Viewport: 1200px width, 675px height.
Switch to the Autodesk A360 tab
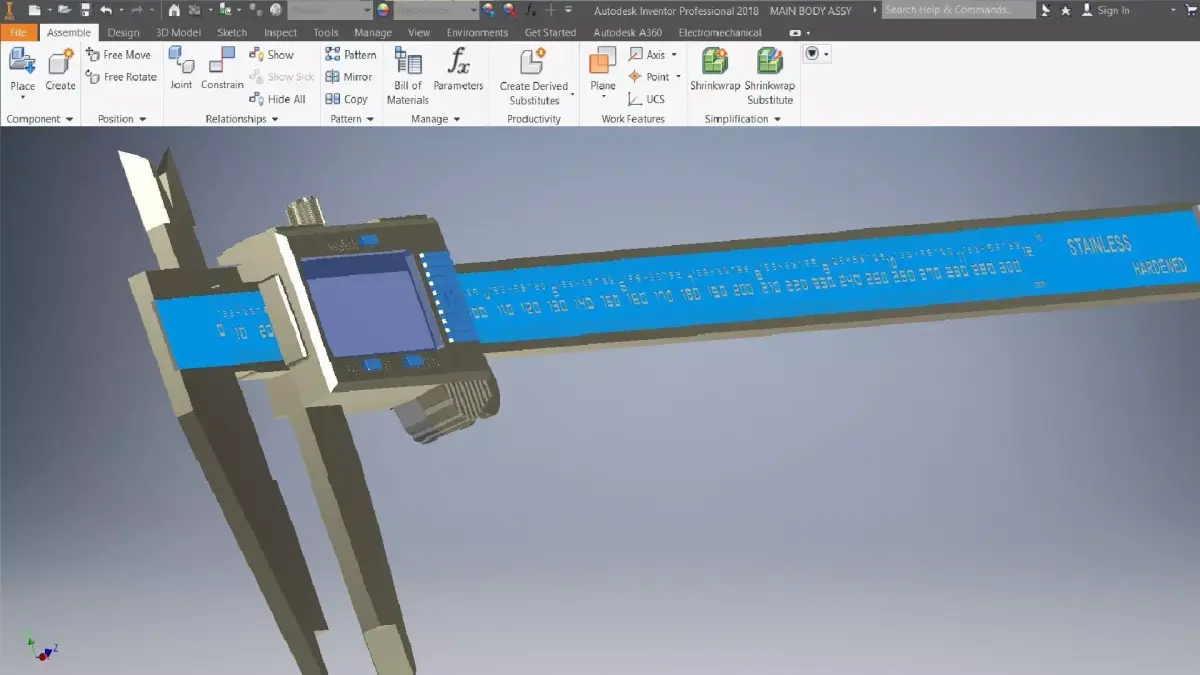point(627,32)
